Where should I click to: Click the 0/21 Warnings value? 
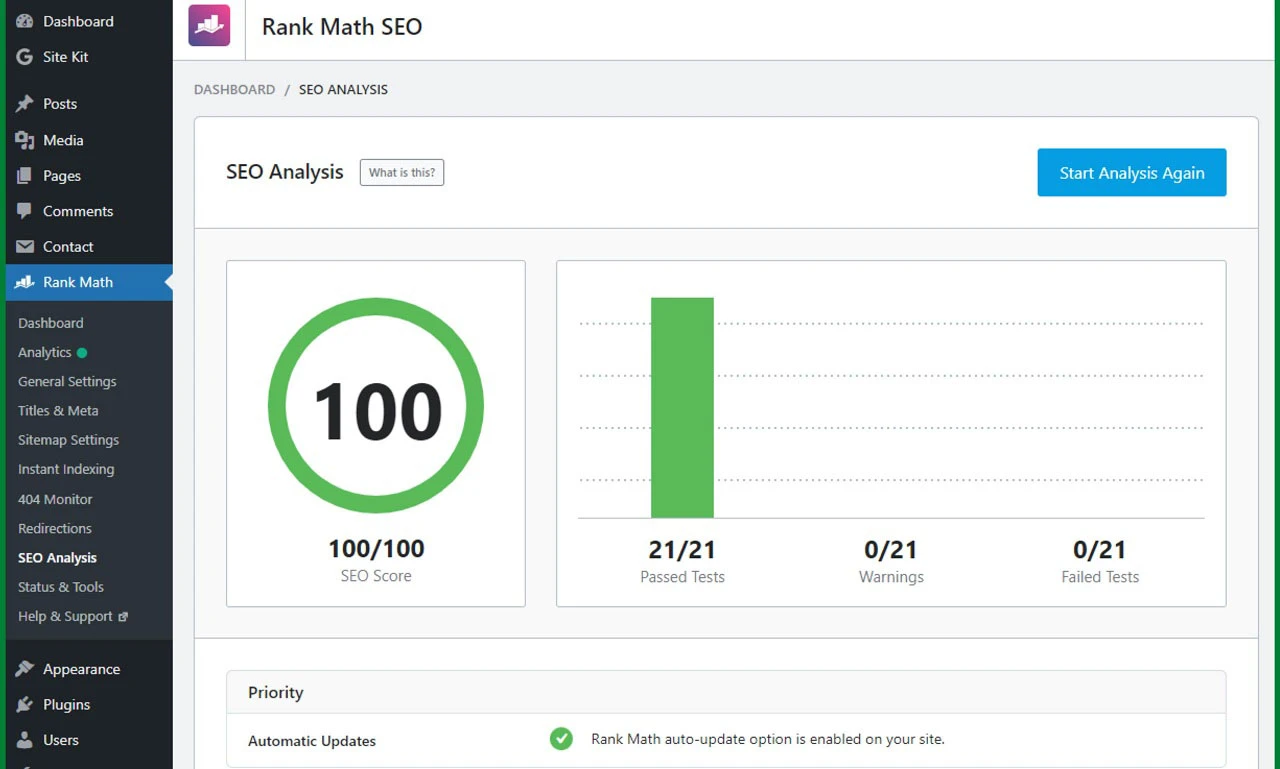(891, 550)
